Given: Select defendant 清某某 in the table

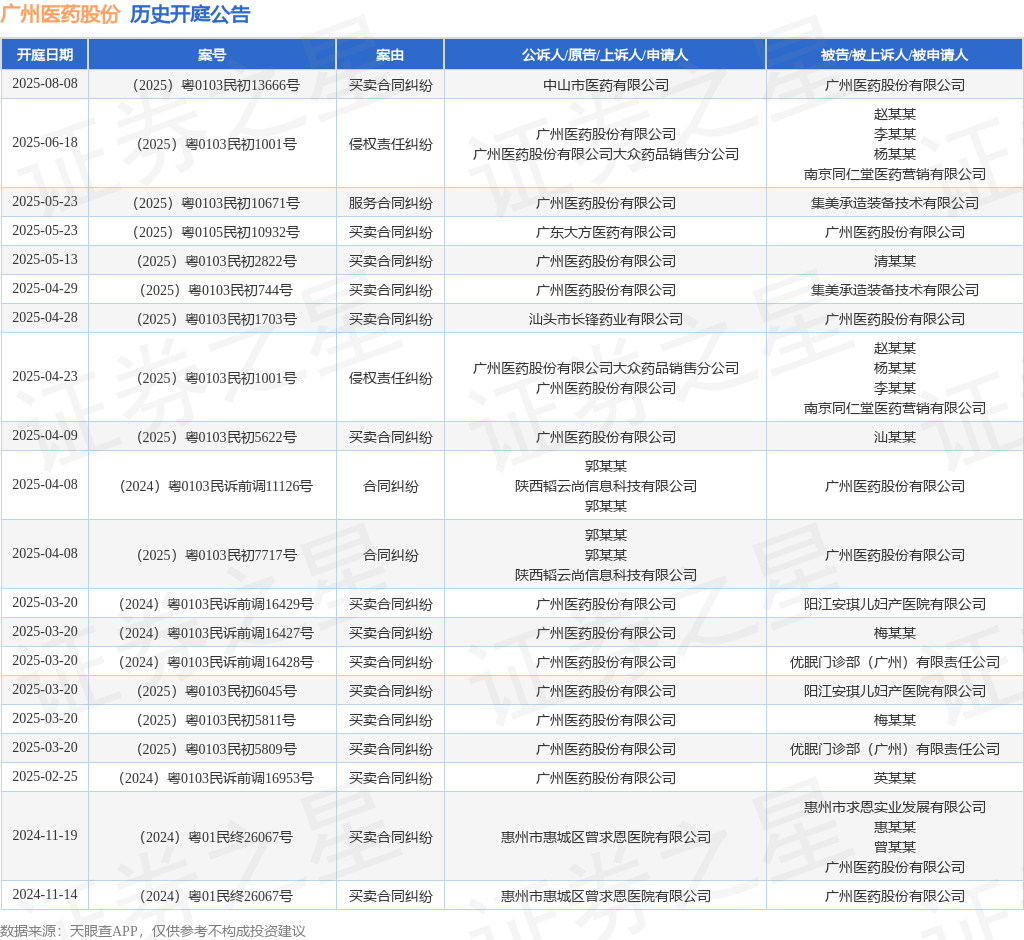Looking at the screenshot, I should 894,261.
